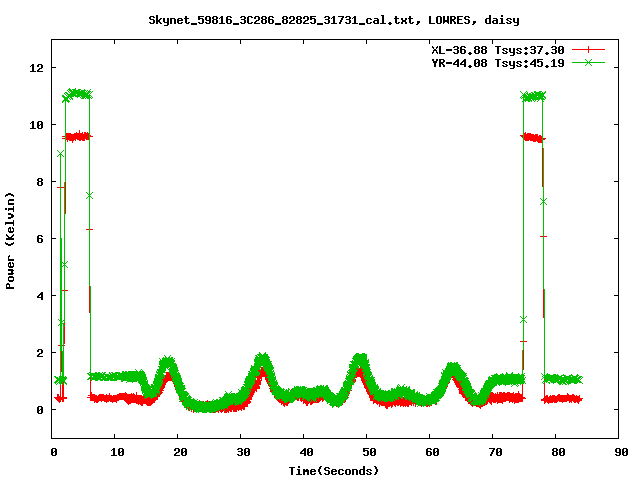Click the first red calibration plateau near 9.5 Kelvin
The image size is (640, 480).
(78, 136)
